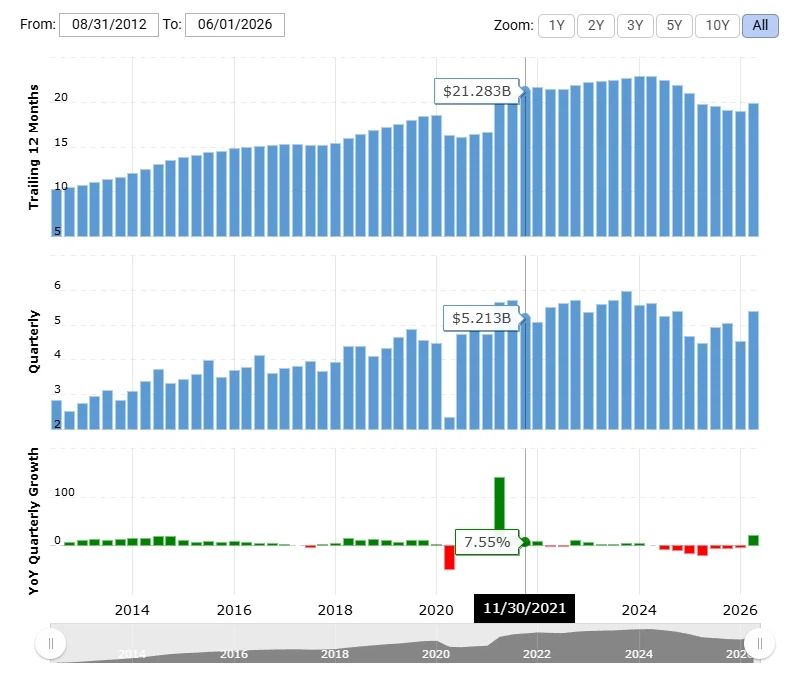
Task: Click the Zoom: label
Action: tap(513, 26)
